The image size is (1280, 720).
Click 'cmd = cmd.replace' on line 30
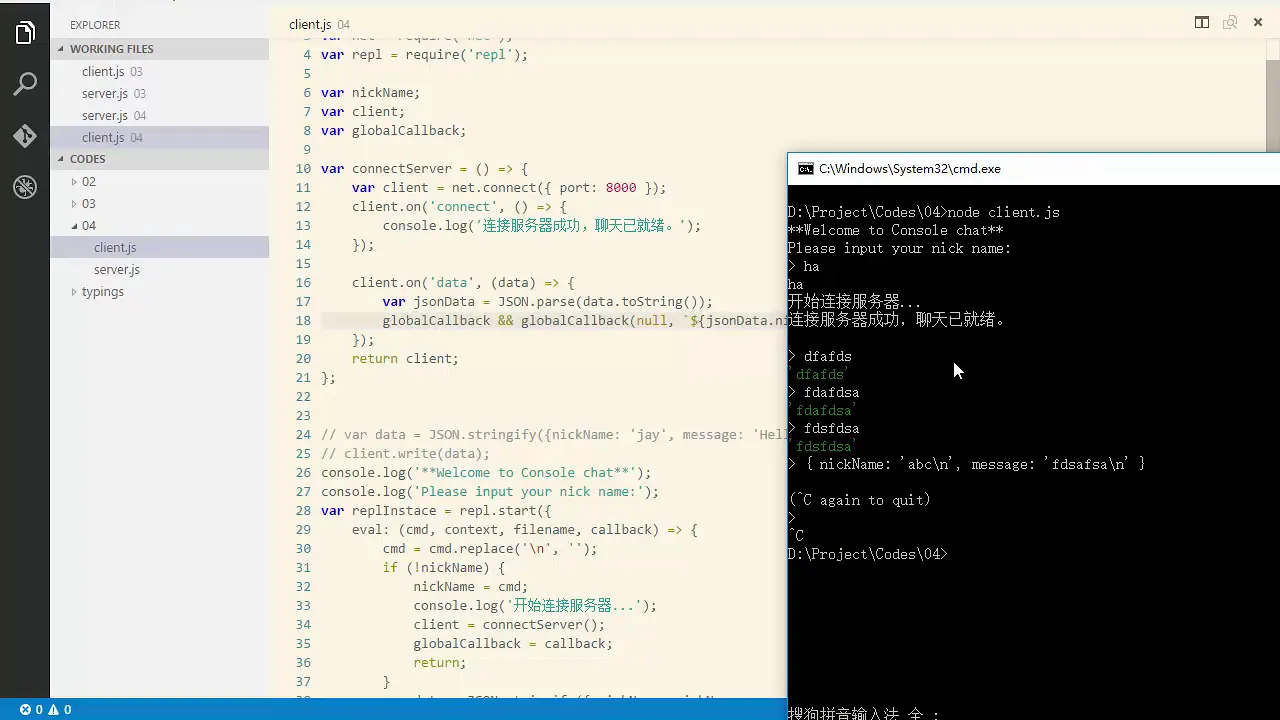pos(489,549)
